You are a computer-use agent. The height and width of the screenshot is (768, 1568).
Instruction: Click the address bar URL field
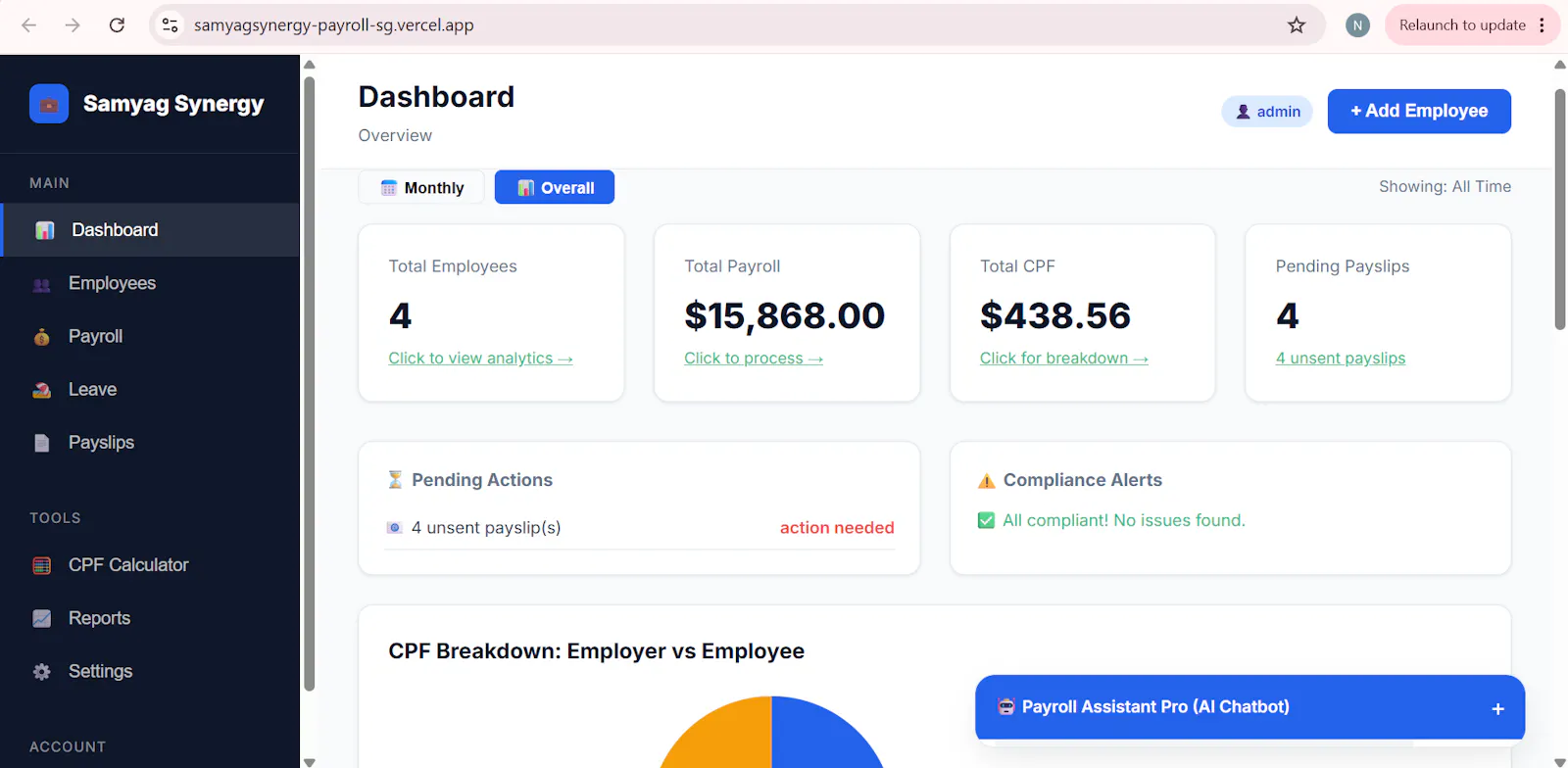tap(737, 25)
